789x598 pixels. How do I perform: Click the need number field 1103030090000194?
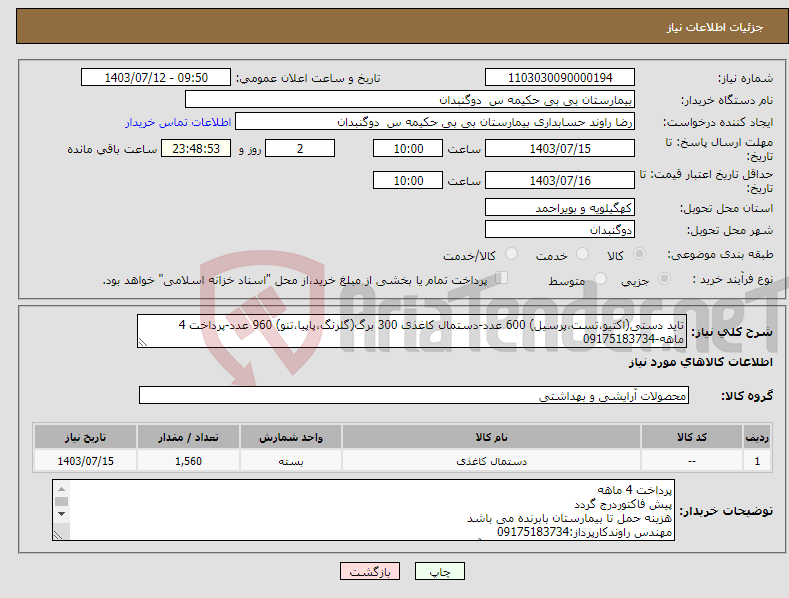(x=560, y=78)
